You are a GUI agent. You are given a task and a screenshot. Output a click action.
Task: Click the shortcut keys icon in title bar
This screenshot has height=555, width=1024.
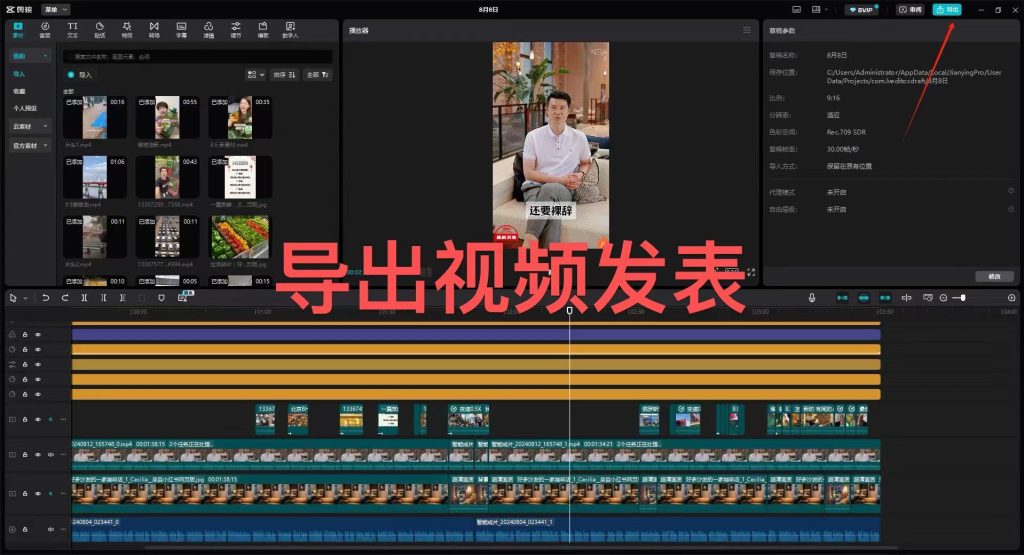pyautogui.click(x=796, y=10)
